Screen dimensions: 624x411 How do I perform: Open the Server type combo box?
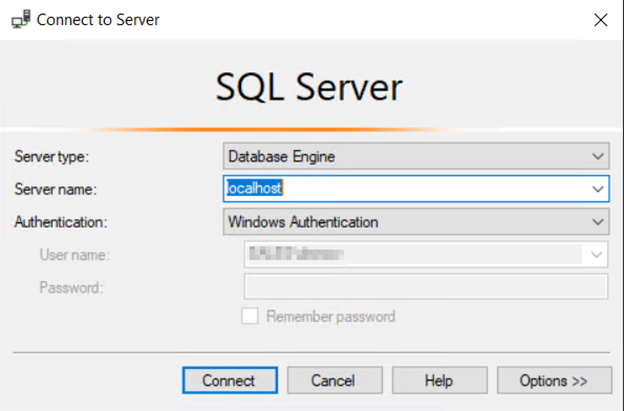(x=405, y=156)
